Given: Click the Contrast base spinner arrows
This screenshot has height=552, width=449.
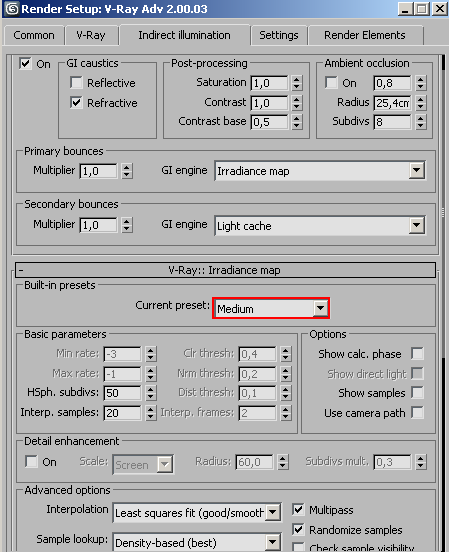Looking at the screenshot, I should 297,122.
